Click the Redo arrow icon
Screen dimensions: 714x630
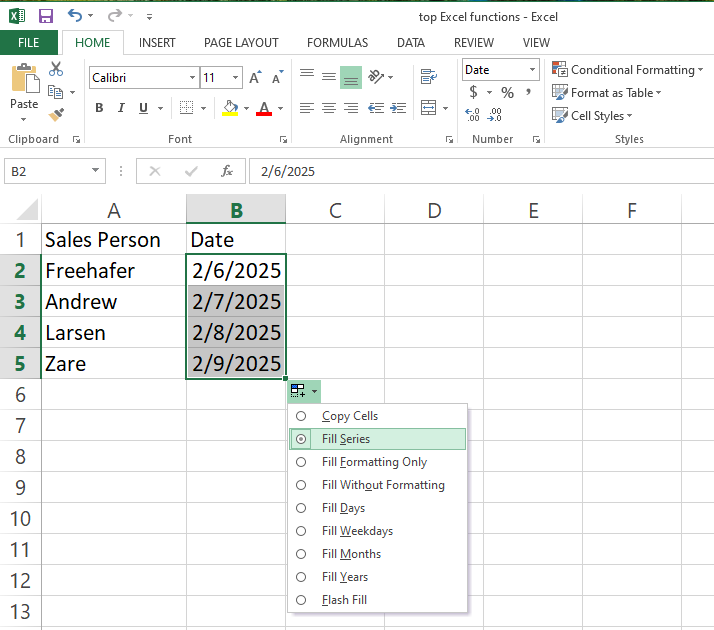click(114, 15)
